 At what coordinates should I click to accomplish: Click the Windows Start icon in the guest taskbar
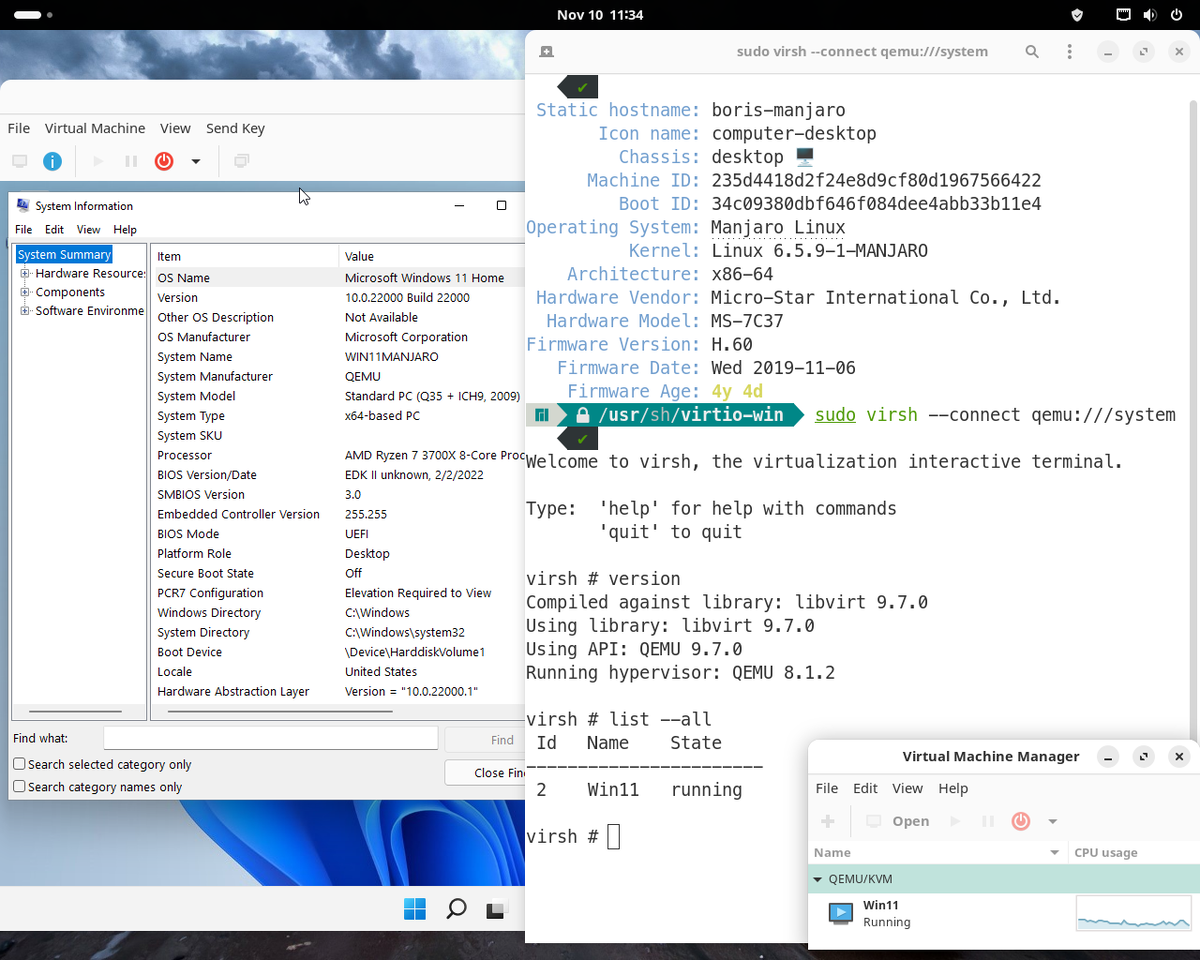click(414, 909)
